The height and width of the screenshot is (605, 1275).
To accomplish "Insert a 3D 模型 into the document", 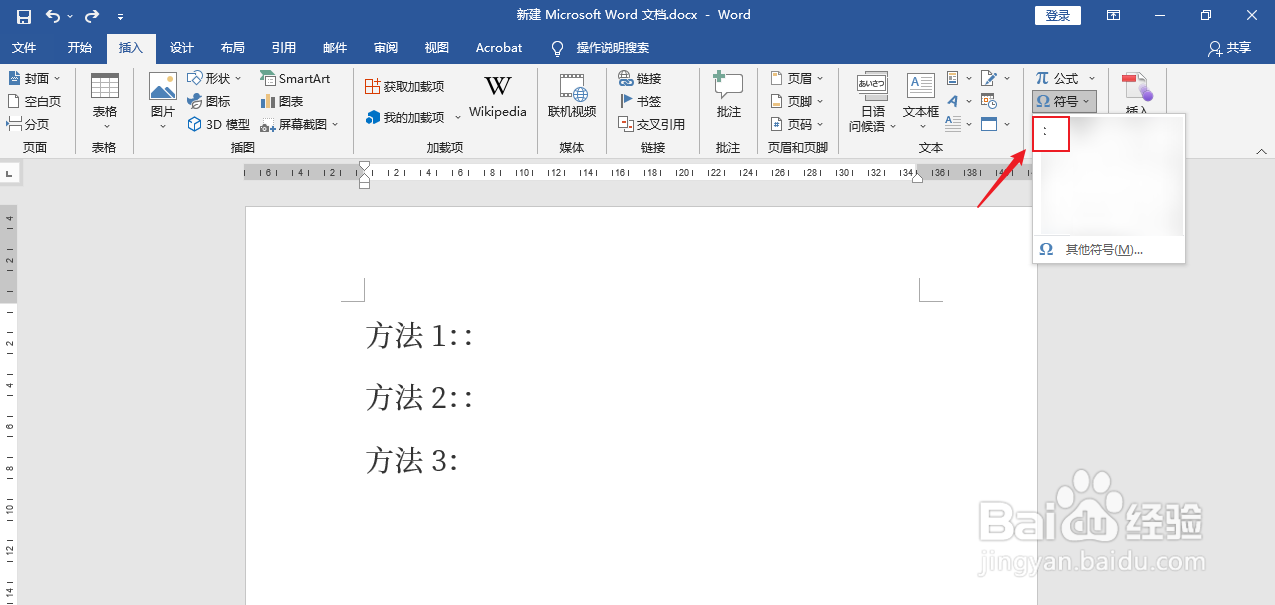I will tap(216, 124).
